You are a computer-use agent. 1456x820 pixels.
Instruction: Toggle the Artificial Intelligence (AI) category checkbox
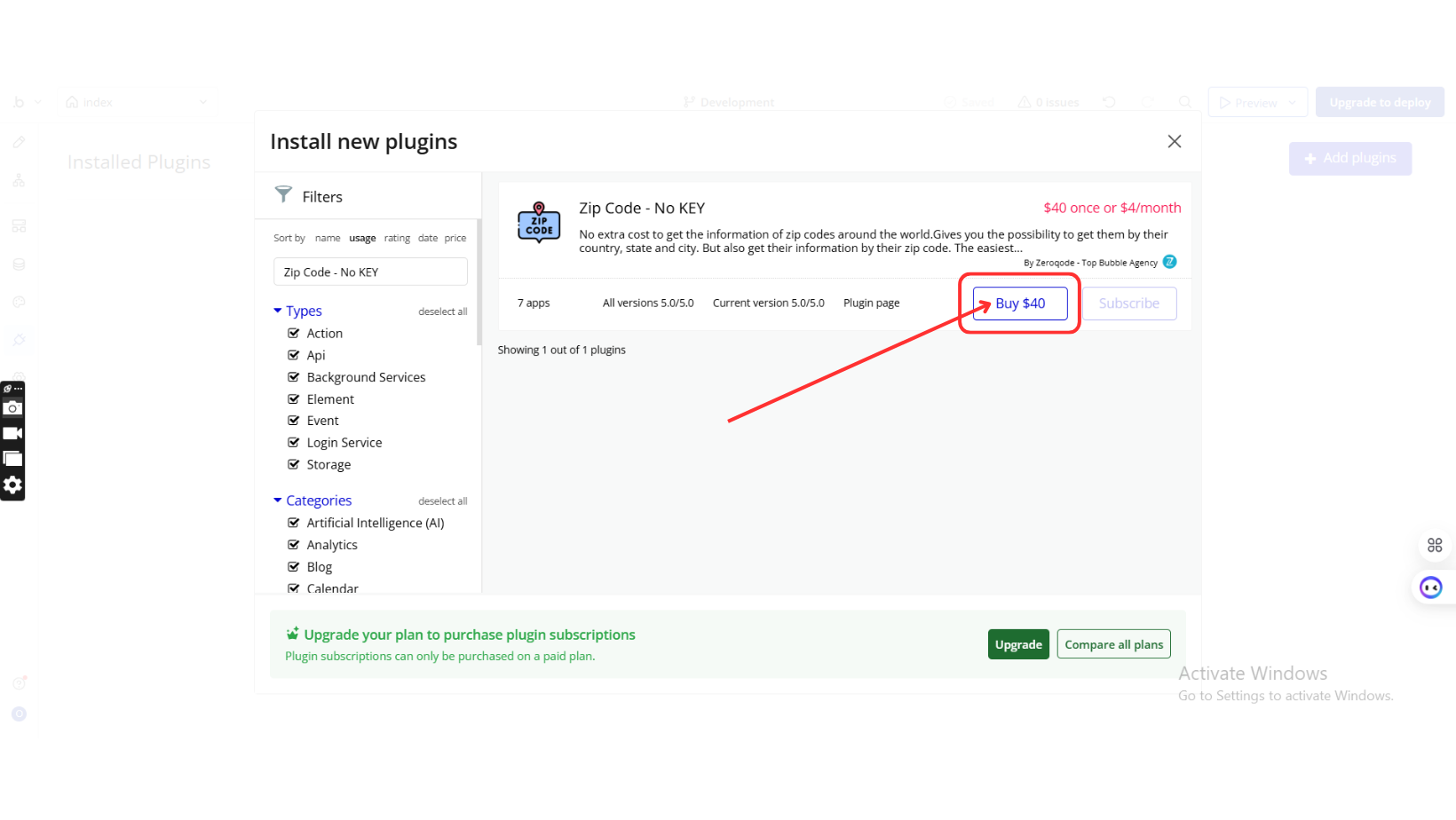coord(294,523)
